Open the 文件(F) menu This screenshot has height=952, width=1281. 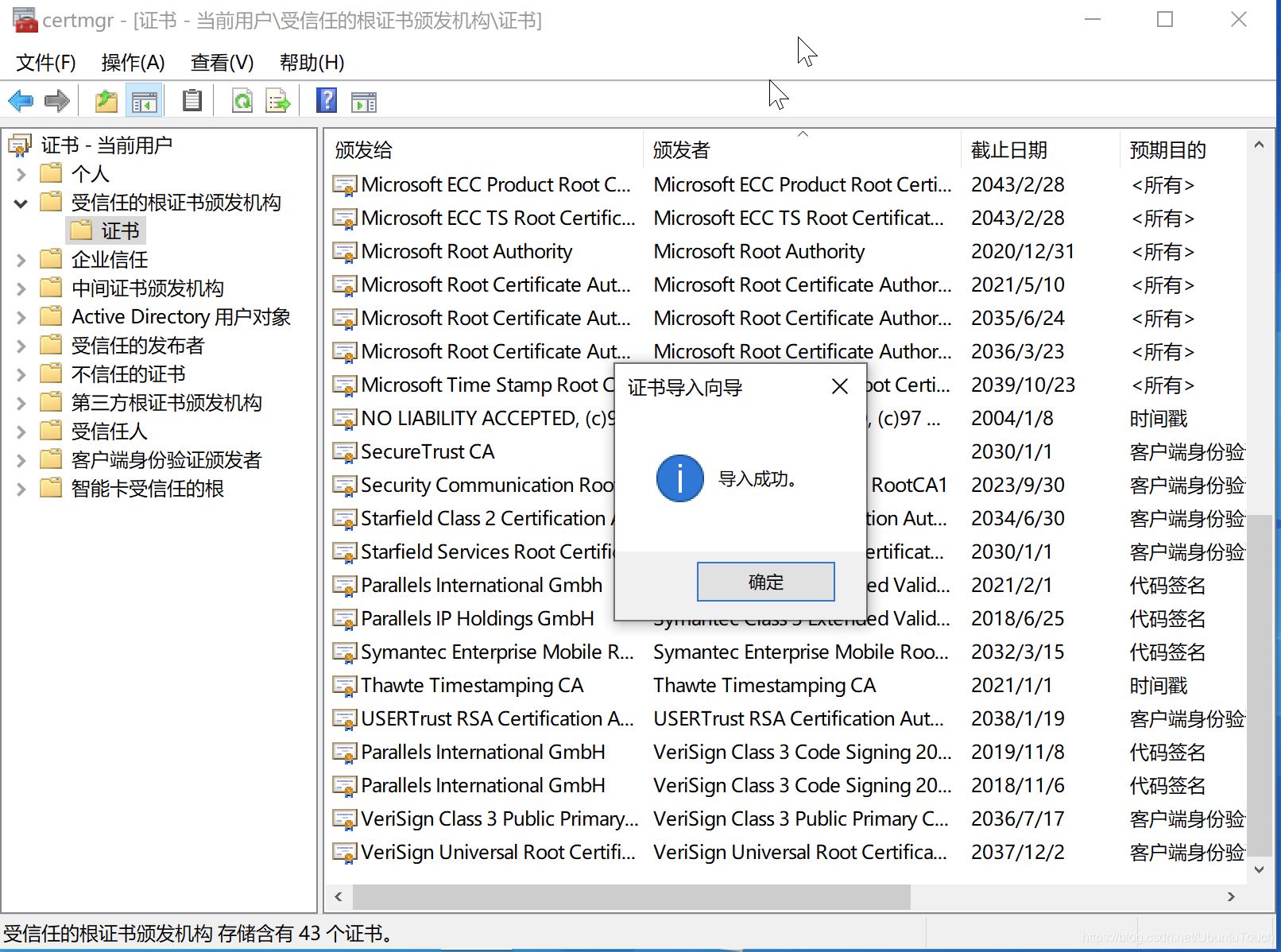(46, 63)
